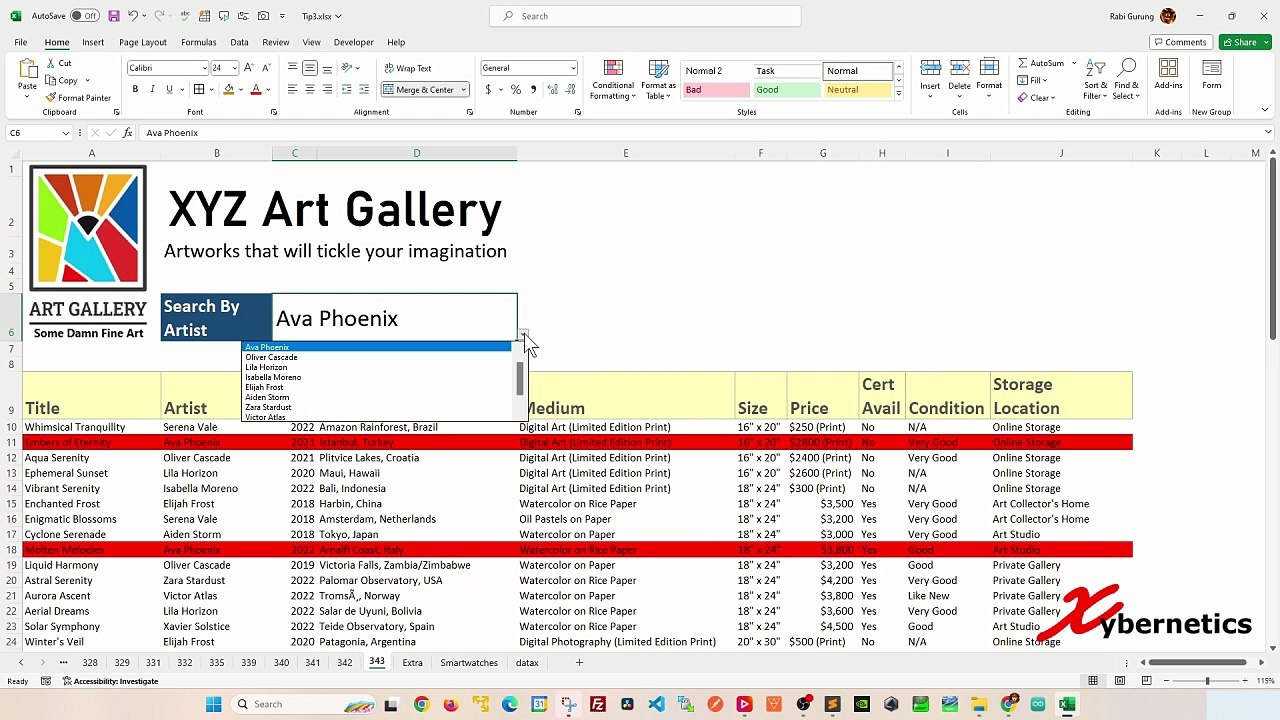Open the General number format dropdown
1280x720 pixels.
point(573,68)
